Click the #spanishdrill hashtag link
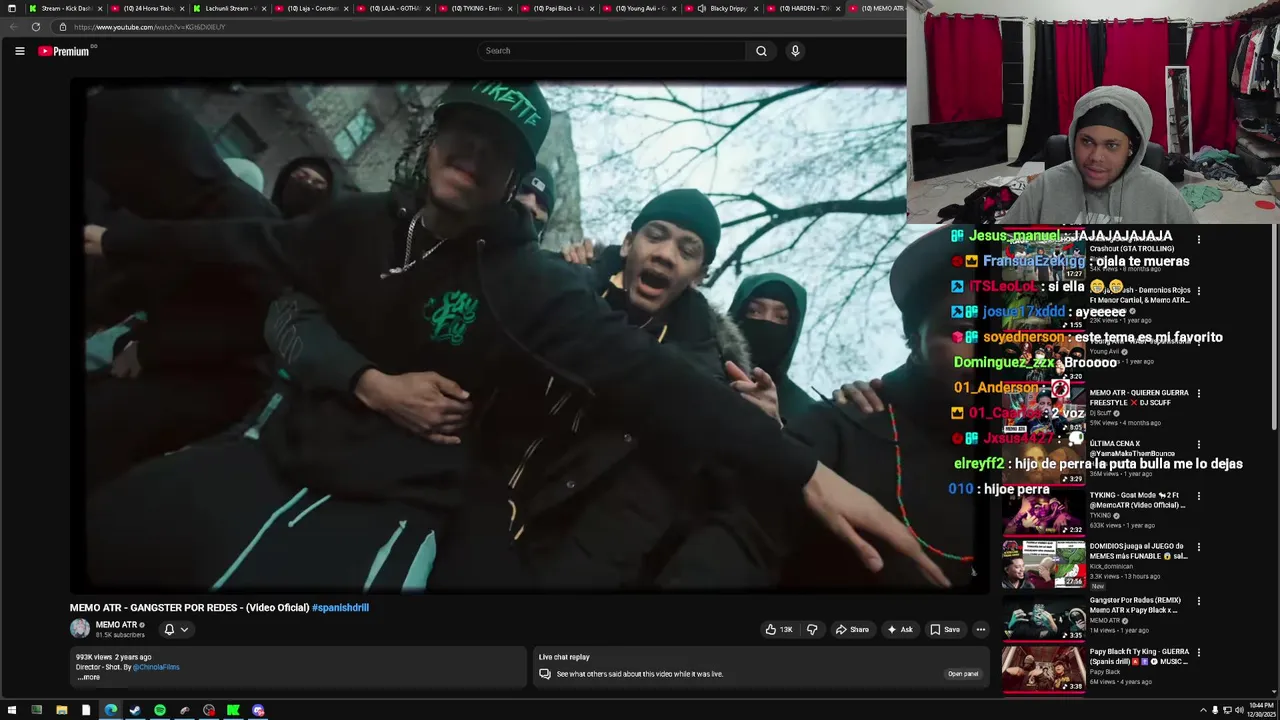The height and width of the screenshot is (720, 1280). click(340, 607)
